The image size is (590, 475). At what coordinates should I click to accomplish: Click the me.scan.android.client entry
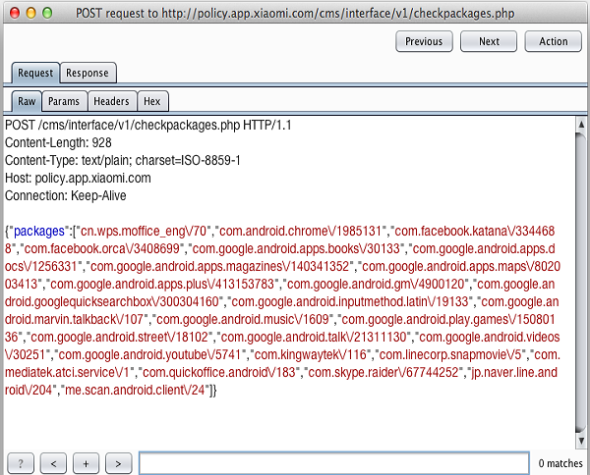[x=135, y=390]
